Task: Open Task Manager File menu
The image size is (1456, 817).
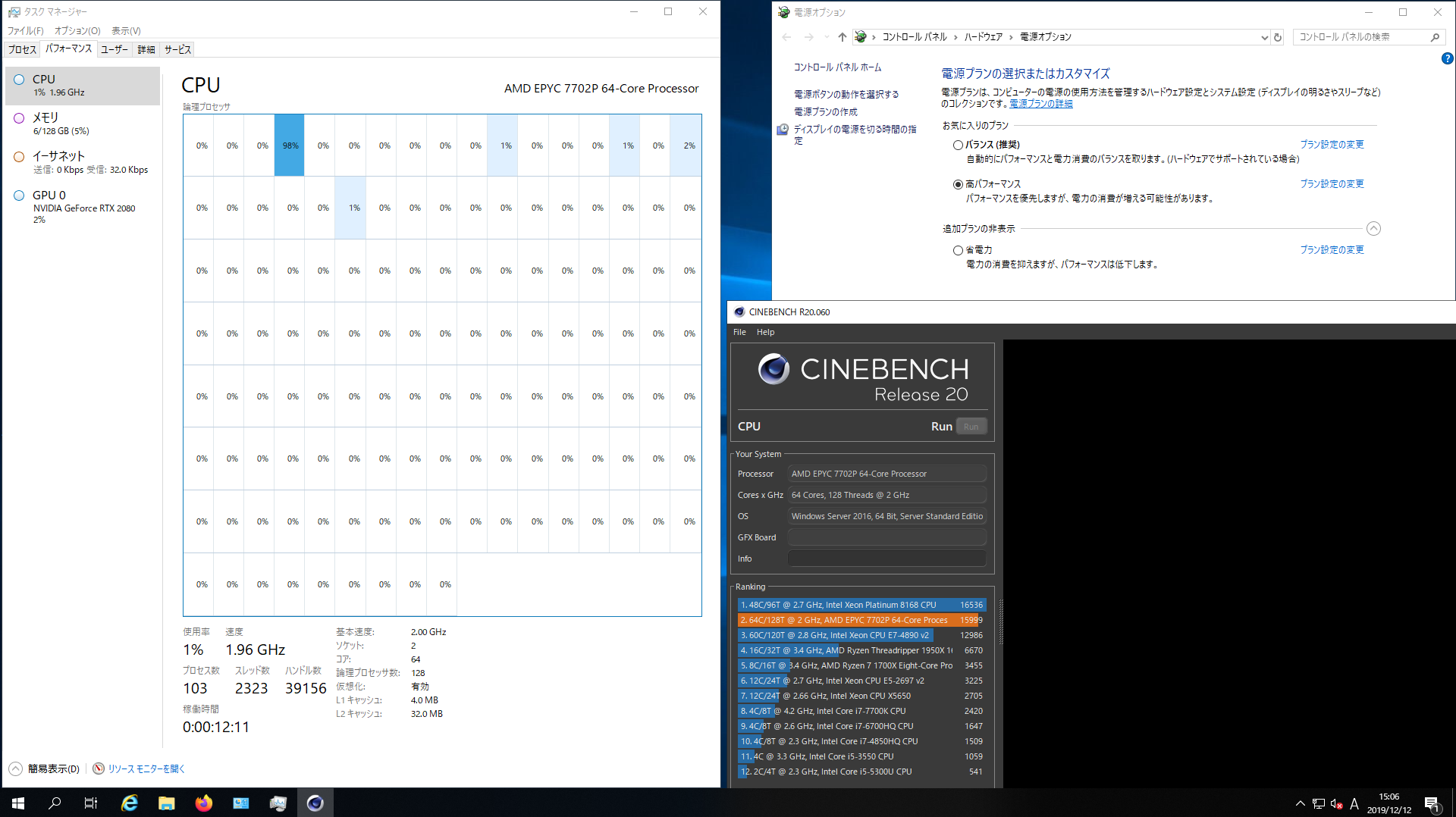Action: [26, 31]
